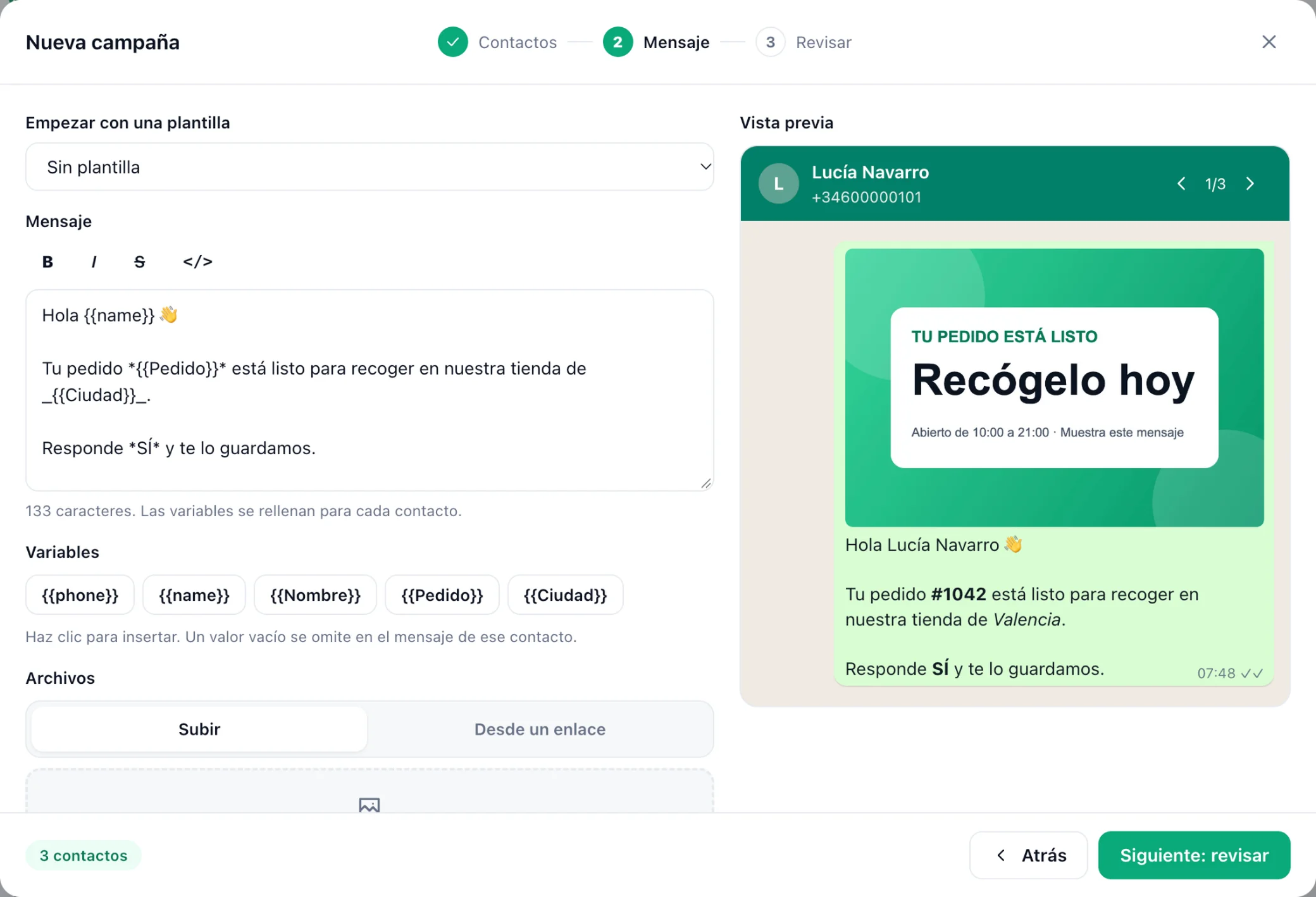Switch to the Desde un enlace tab

point(540,729)
